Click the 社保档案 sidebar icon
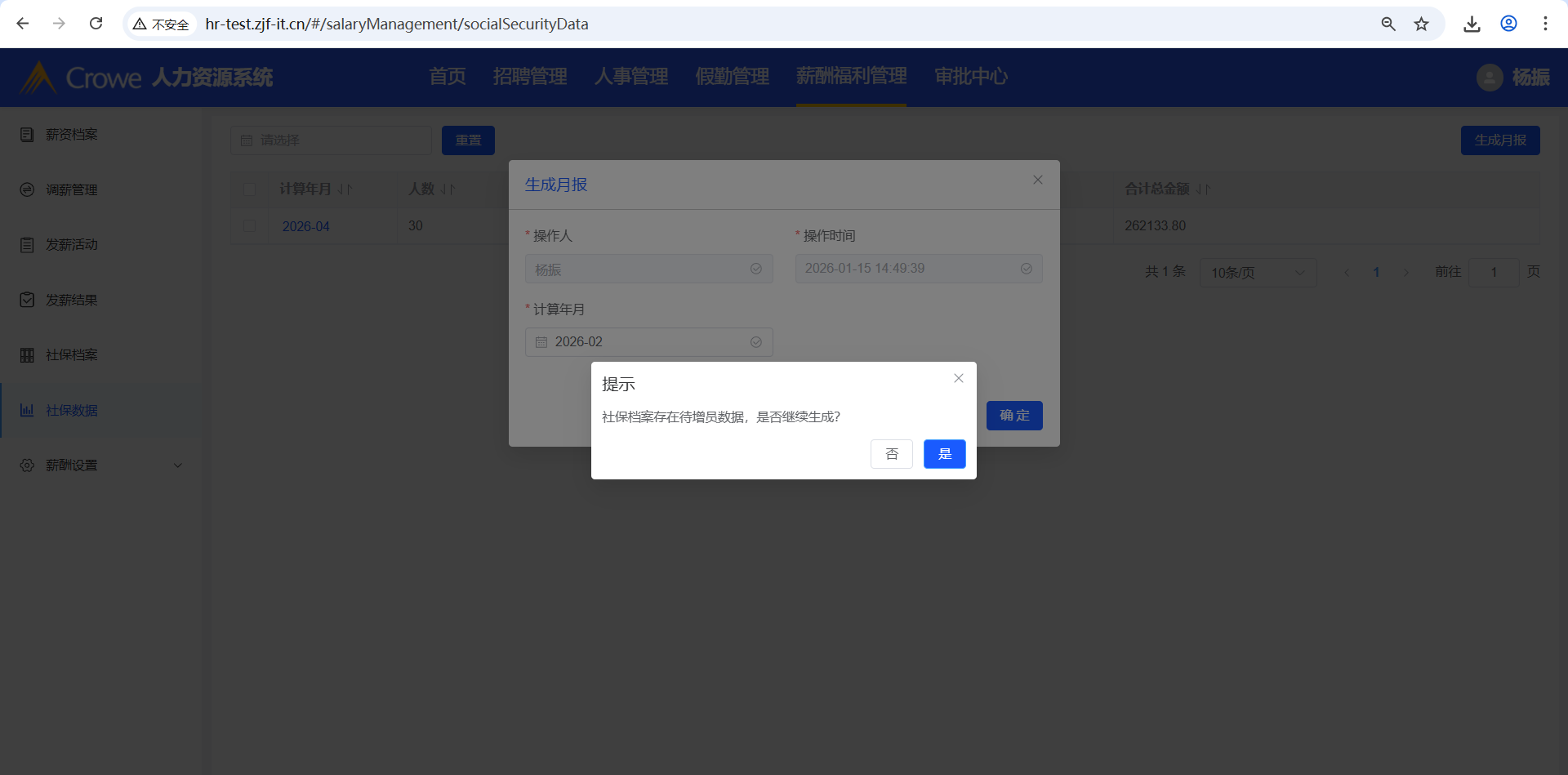The image size is (1568, 775). pos(27,355)
